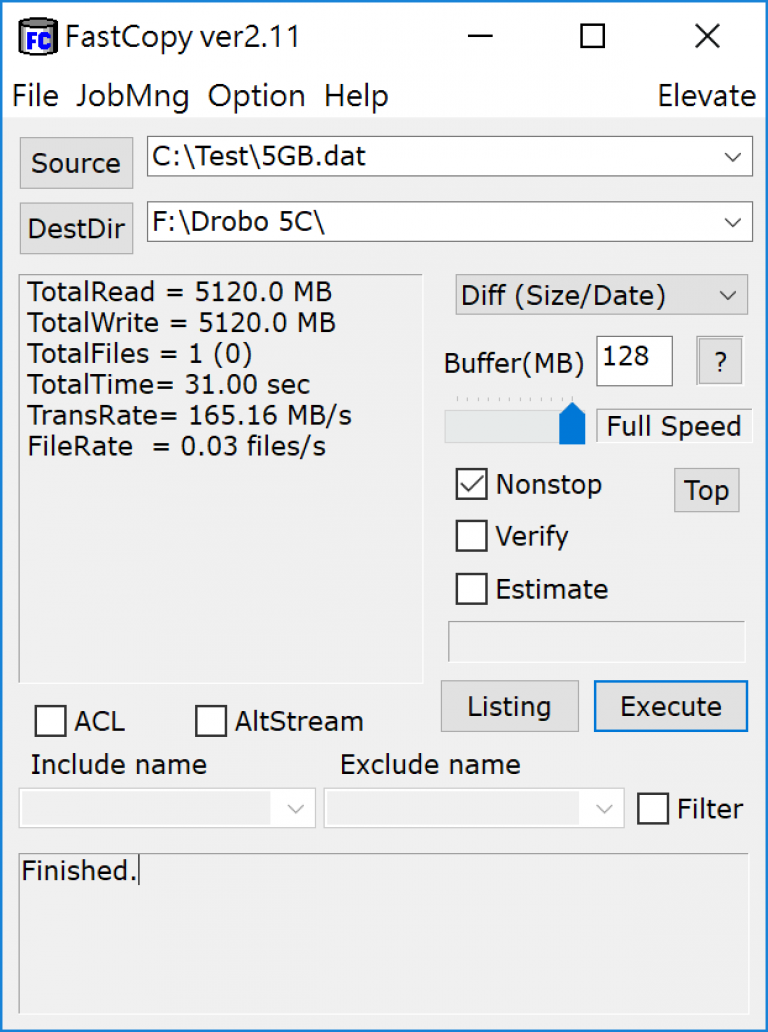Click the Full Speed slider handle
The width and height of the screenshot is (768, 1032).
[572, 424]
